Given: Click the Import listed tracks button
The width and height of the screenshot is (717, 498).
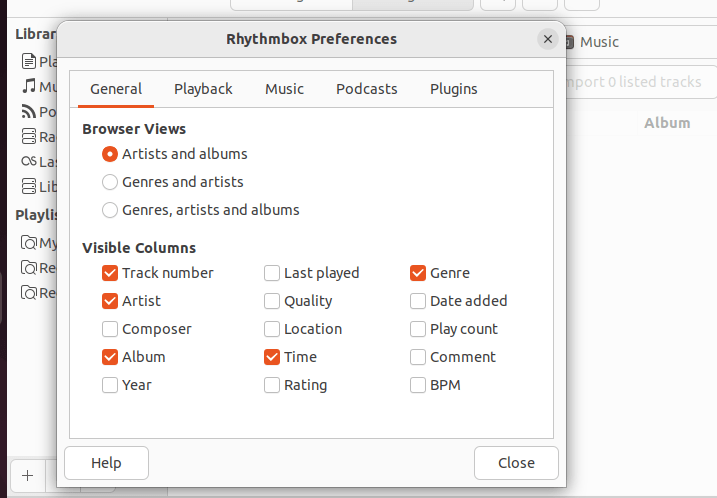Looking at the screenshot, I should (x=641, y=82).
